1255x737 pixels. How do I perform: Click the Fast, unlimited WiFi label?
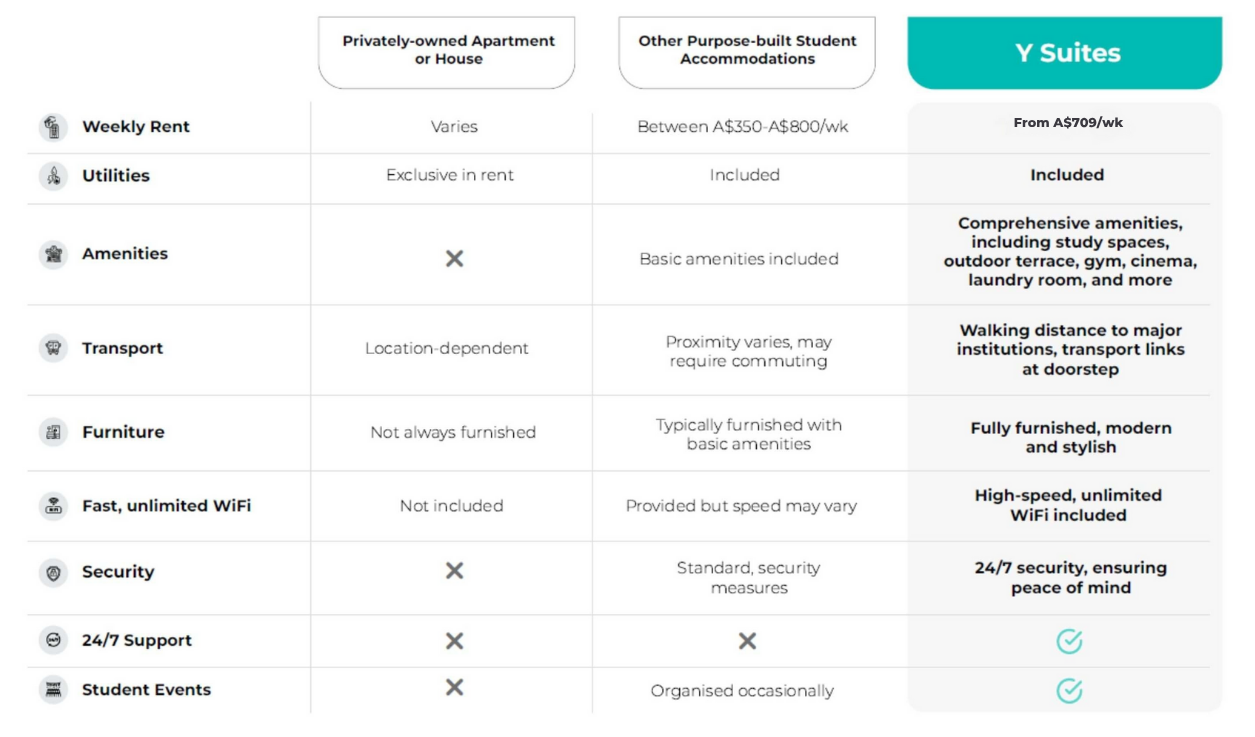[x=166, y=506]
